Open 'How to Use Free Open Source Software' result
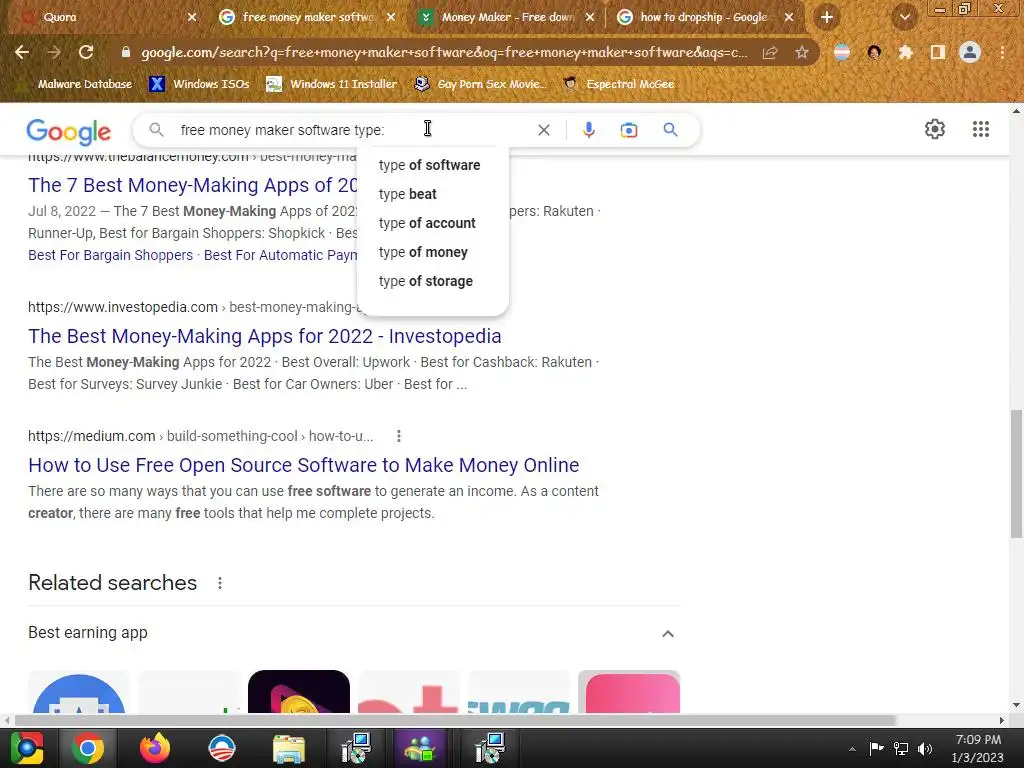The width and height of the screenshot is (1024, 768). (x=304, y=465)
